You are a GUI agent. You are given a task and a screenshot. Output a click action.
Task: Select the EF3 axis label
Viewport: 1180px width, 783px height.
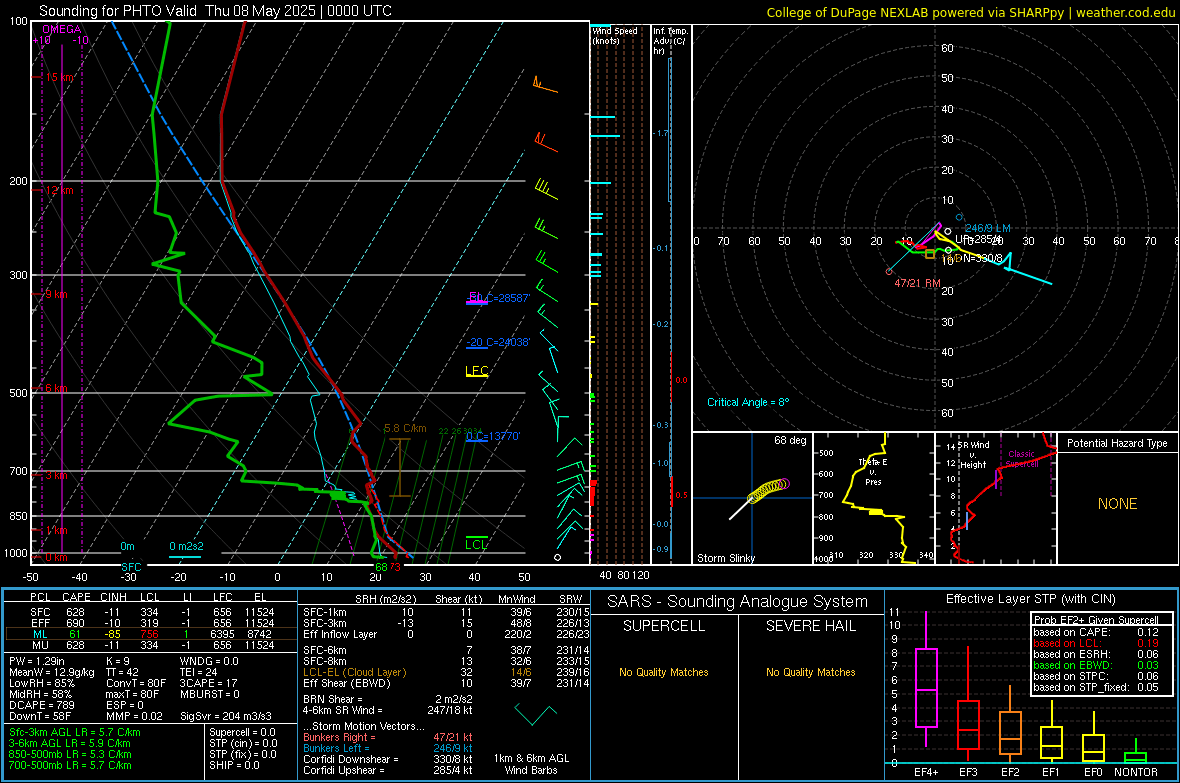pos(968,772)
